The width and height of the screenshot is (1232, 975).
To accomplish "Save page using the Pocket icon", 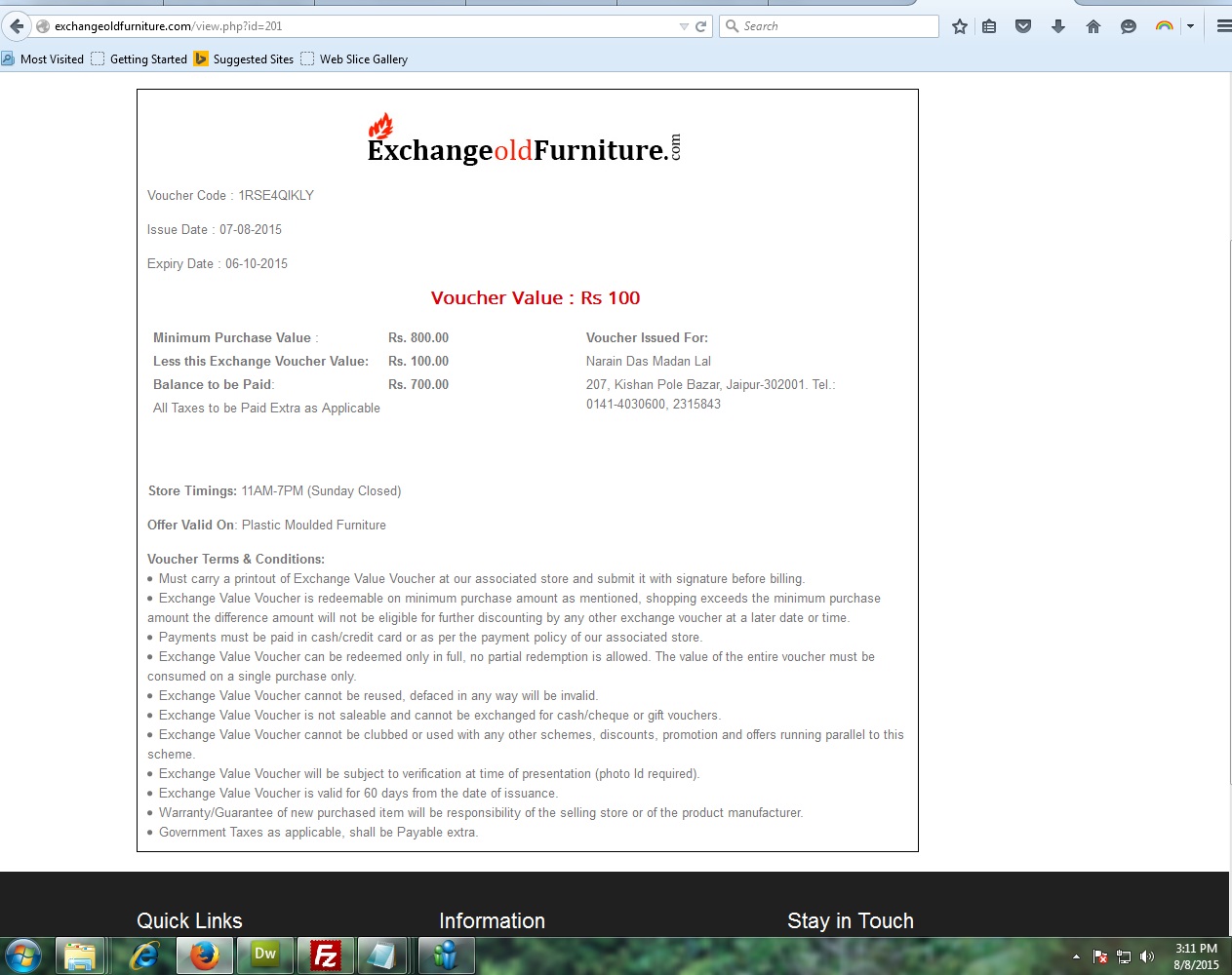I will click(1023, 26).
